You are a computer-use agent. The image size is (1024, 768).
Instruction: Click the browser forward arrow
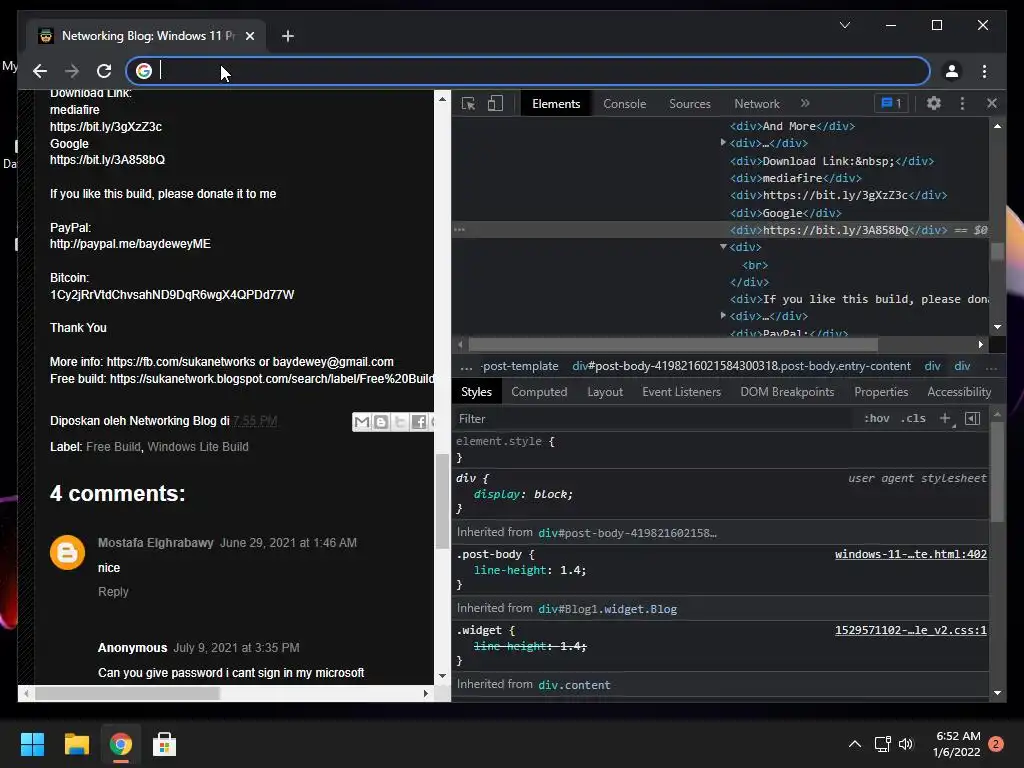pos(72,71)
